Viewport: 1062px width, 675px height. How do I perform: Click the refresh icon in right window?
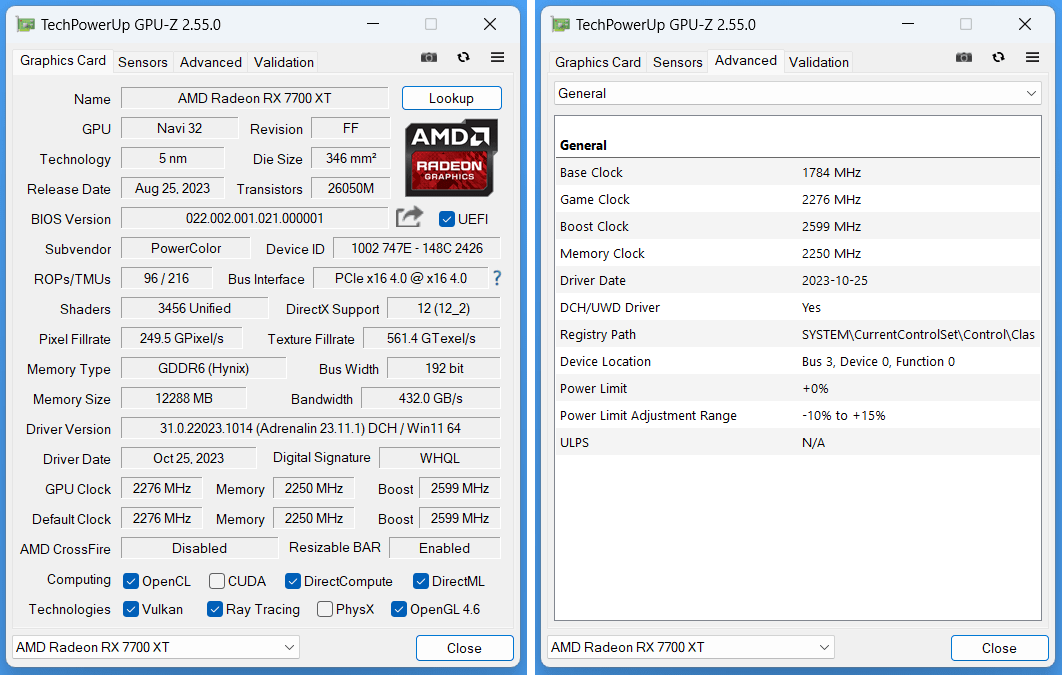pyautogui.click(x=998, y=58)
